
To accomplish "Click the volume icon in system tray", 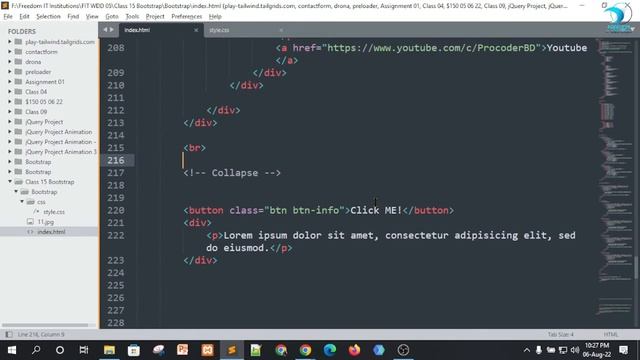I will (x=575, y=350).
